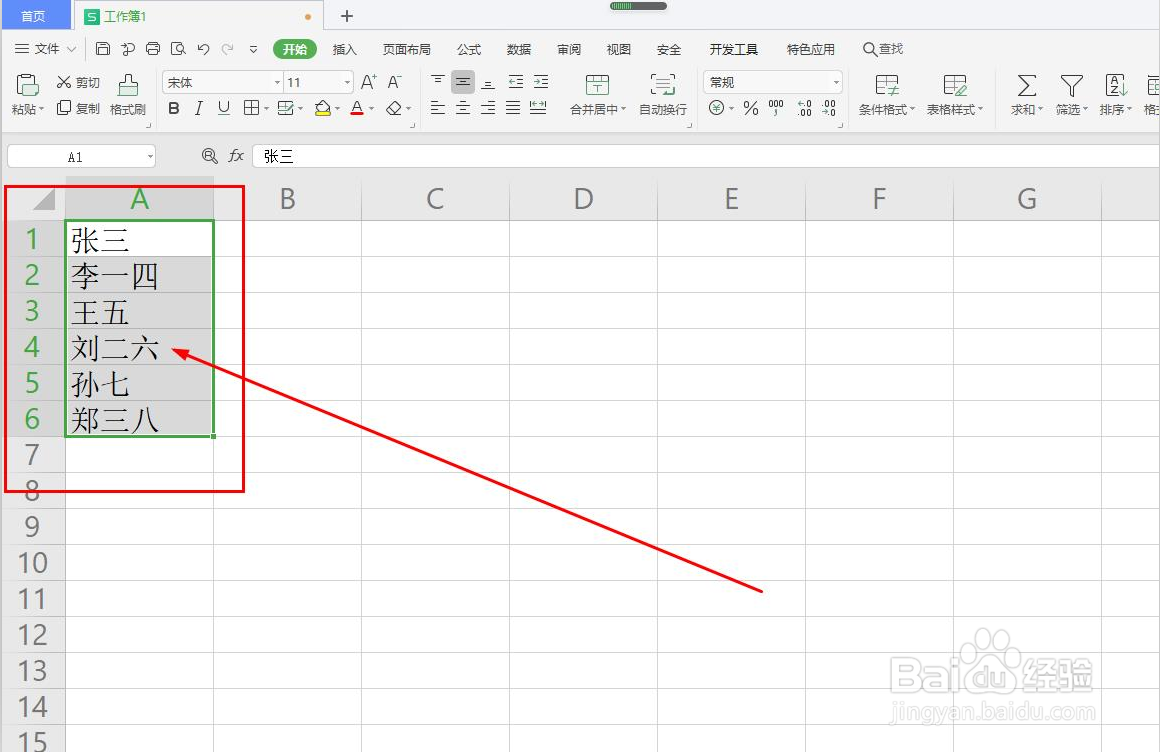Viewport: 1160px width, 752px height.
Task: Toggle horizontal center alignment
Action: point(463,108)
